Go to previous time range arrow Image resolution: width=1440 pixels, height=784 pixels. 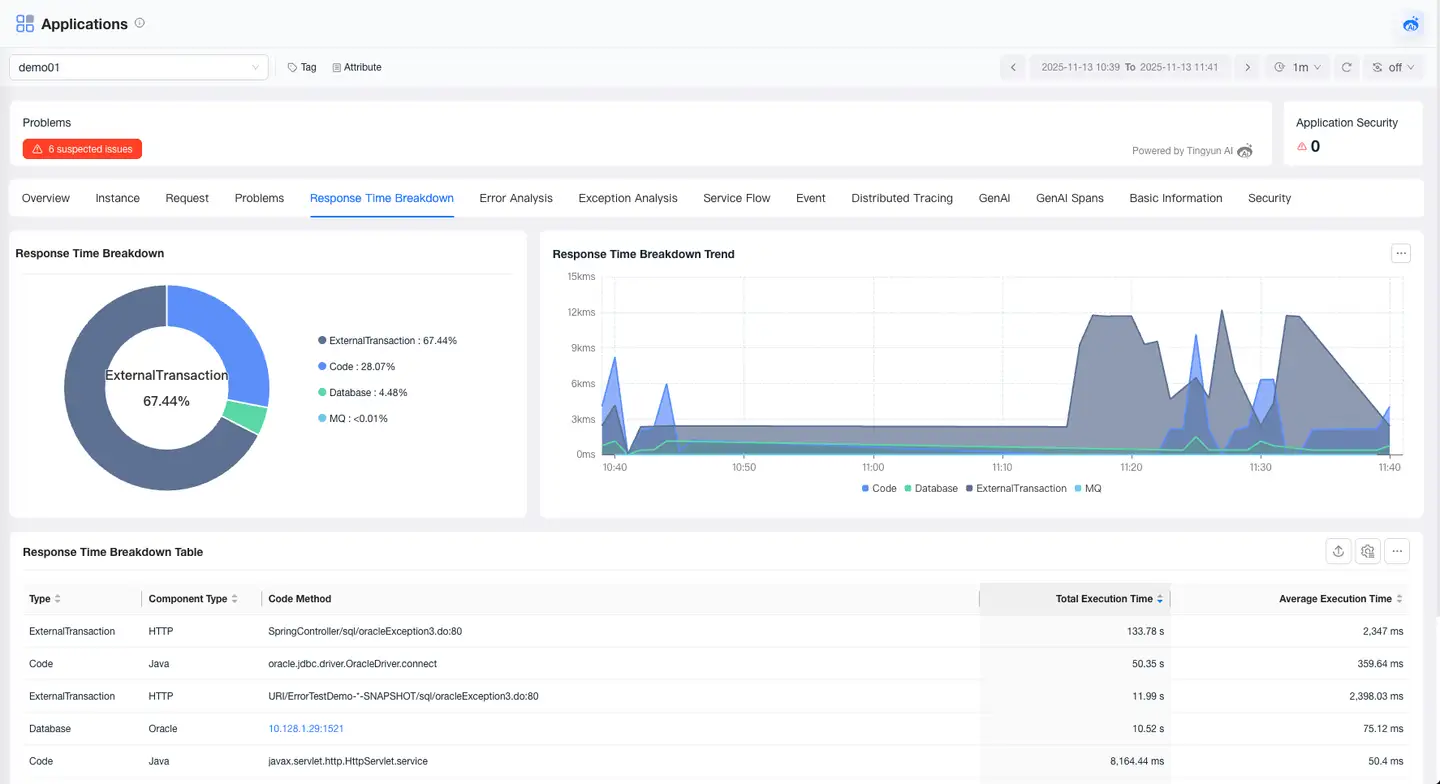(1013, 67)
